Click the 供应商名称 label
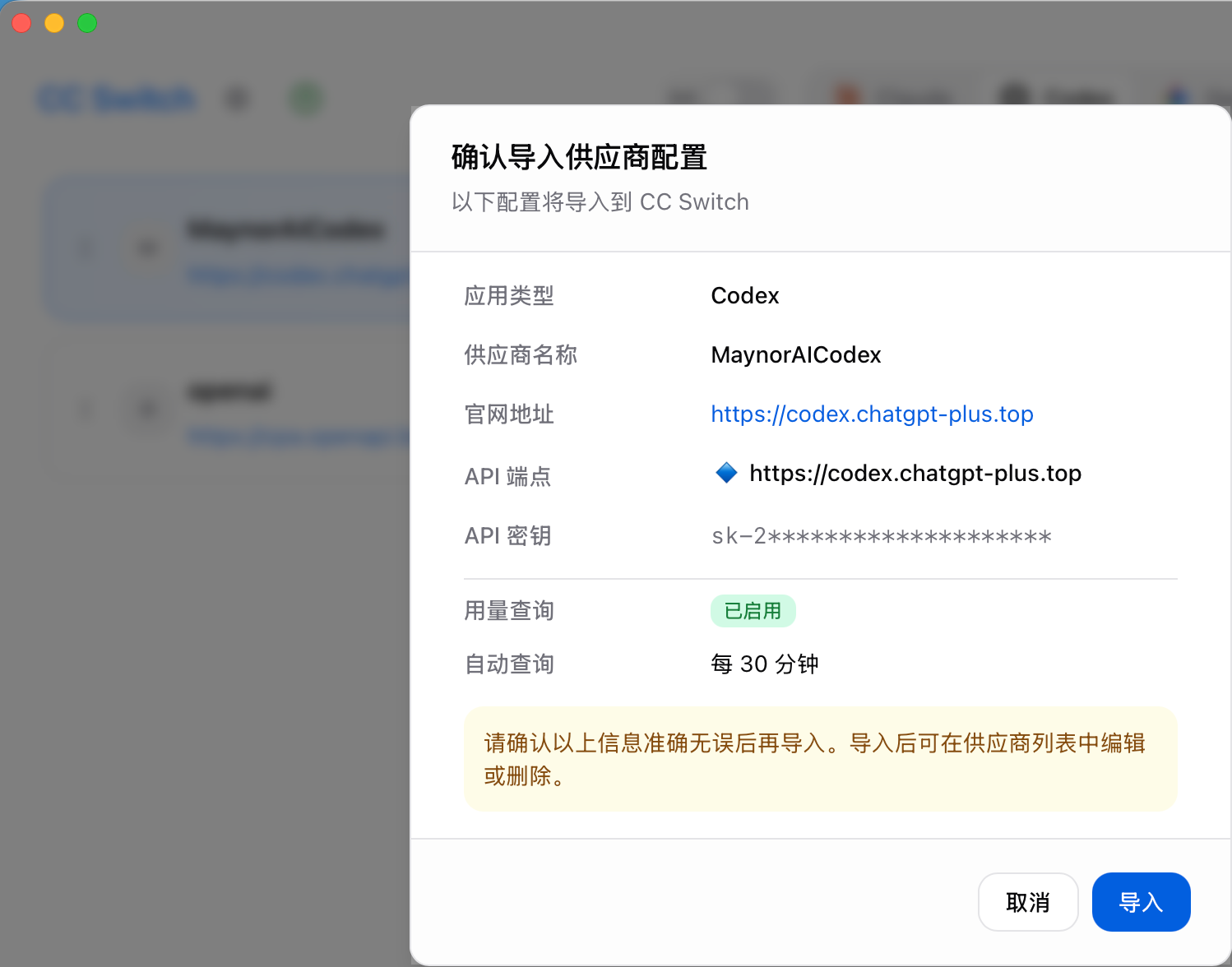The height and width of the screenshot is (967, 1232). [520, 354]
